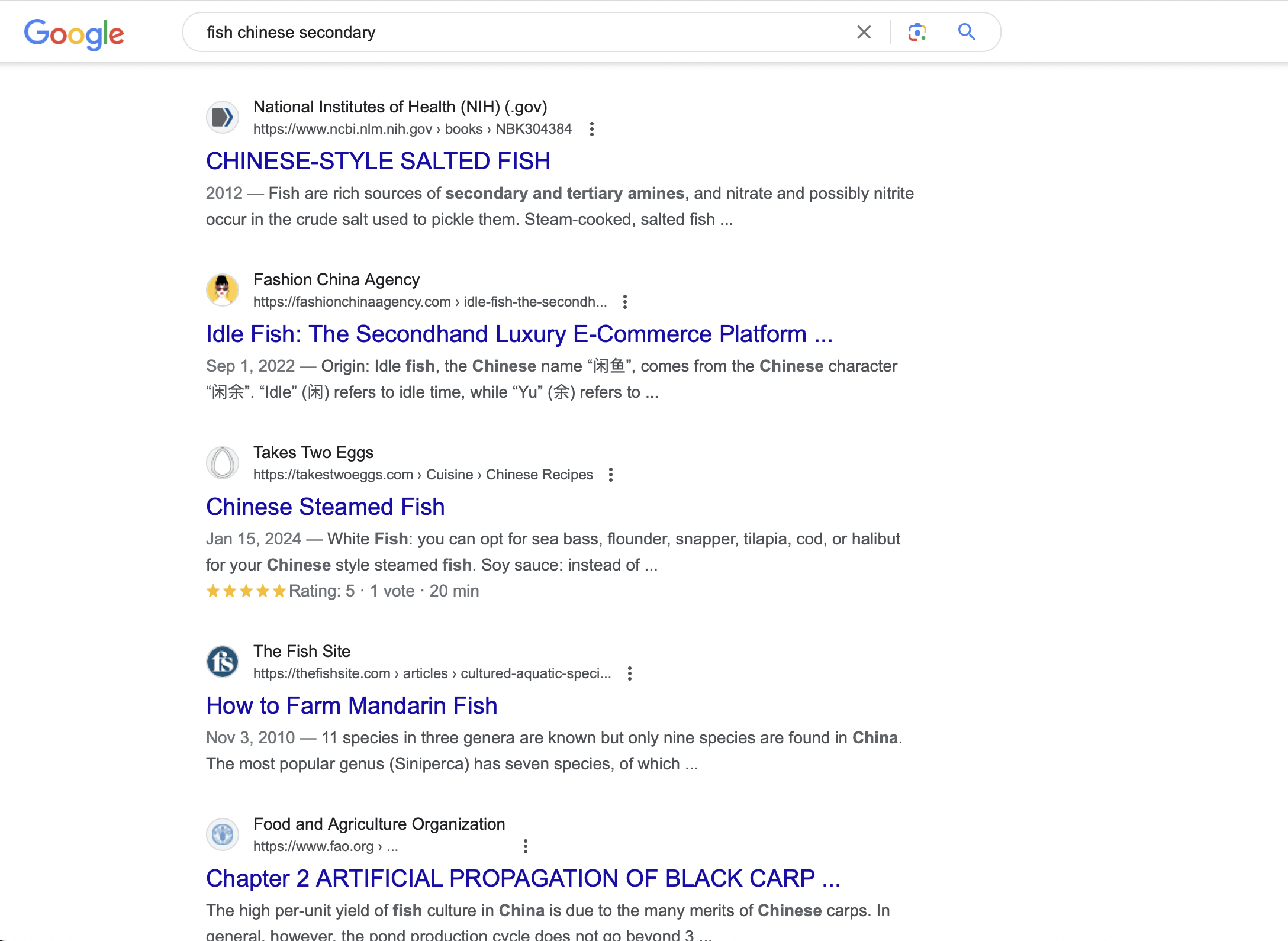
Task: Open Artificial Propagation of Black Carp chapter
Action: 523,878
